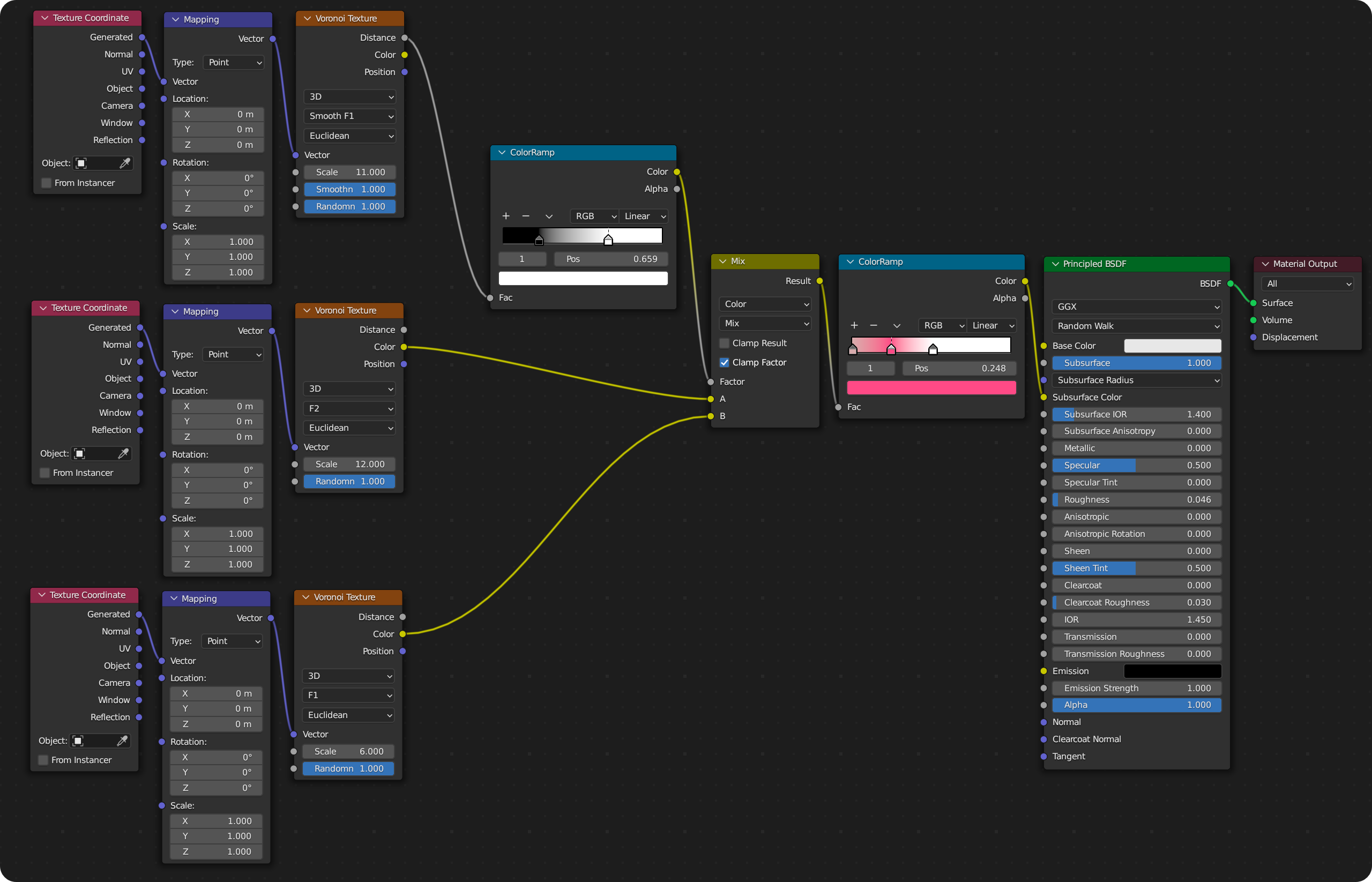Open the Smooth F1 feature dropdown in Voronoi Texture
Image resolution: width=1372 pixels, height=882 pixels.
click(349, 116)
